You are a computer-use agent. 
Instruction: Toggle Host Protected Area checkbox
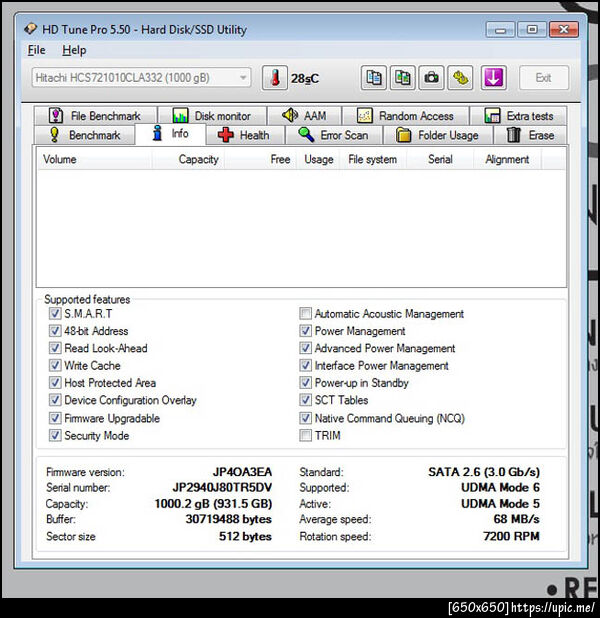point(55,383)
